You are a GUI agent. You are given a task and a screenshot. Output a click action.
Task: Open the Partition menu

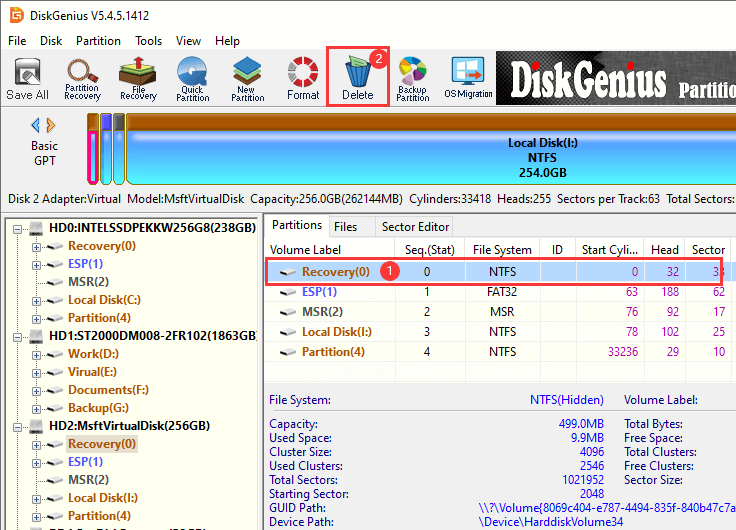(98, 41)
